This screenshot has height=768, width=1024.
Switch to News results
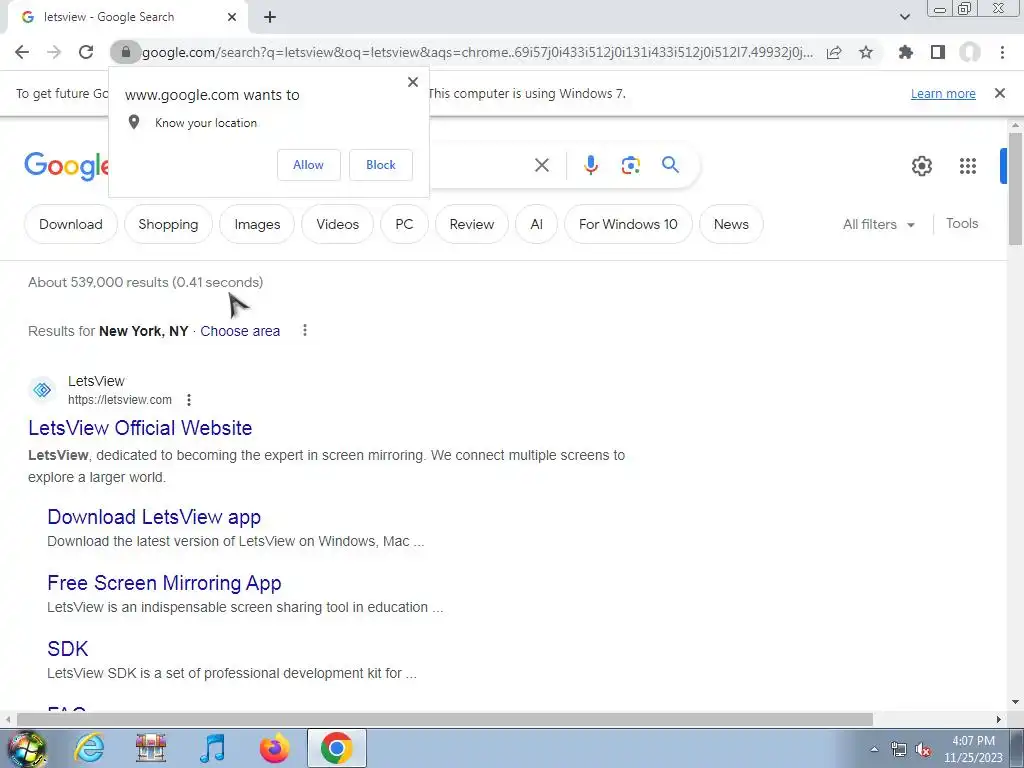tap(731, 224)
